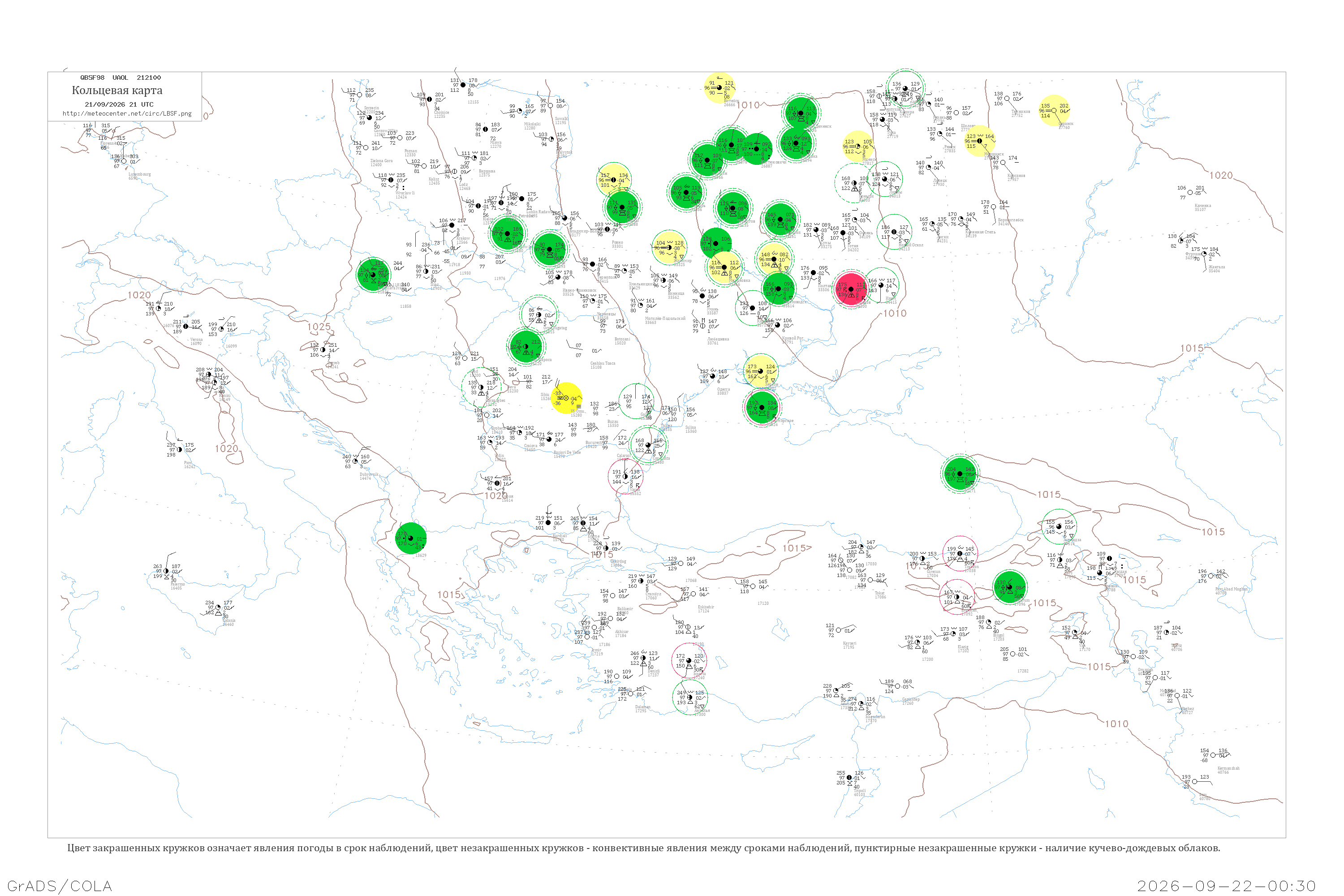Select the 2026-09-22-00:30 timestamp
1344x896 pixels.
1226,886
